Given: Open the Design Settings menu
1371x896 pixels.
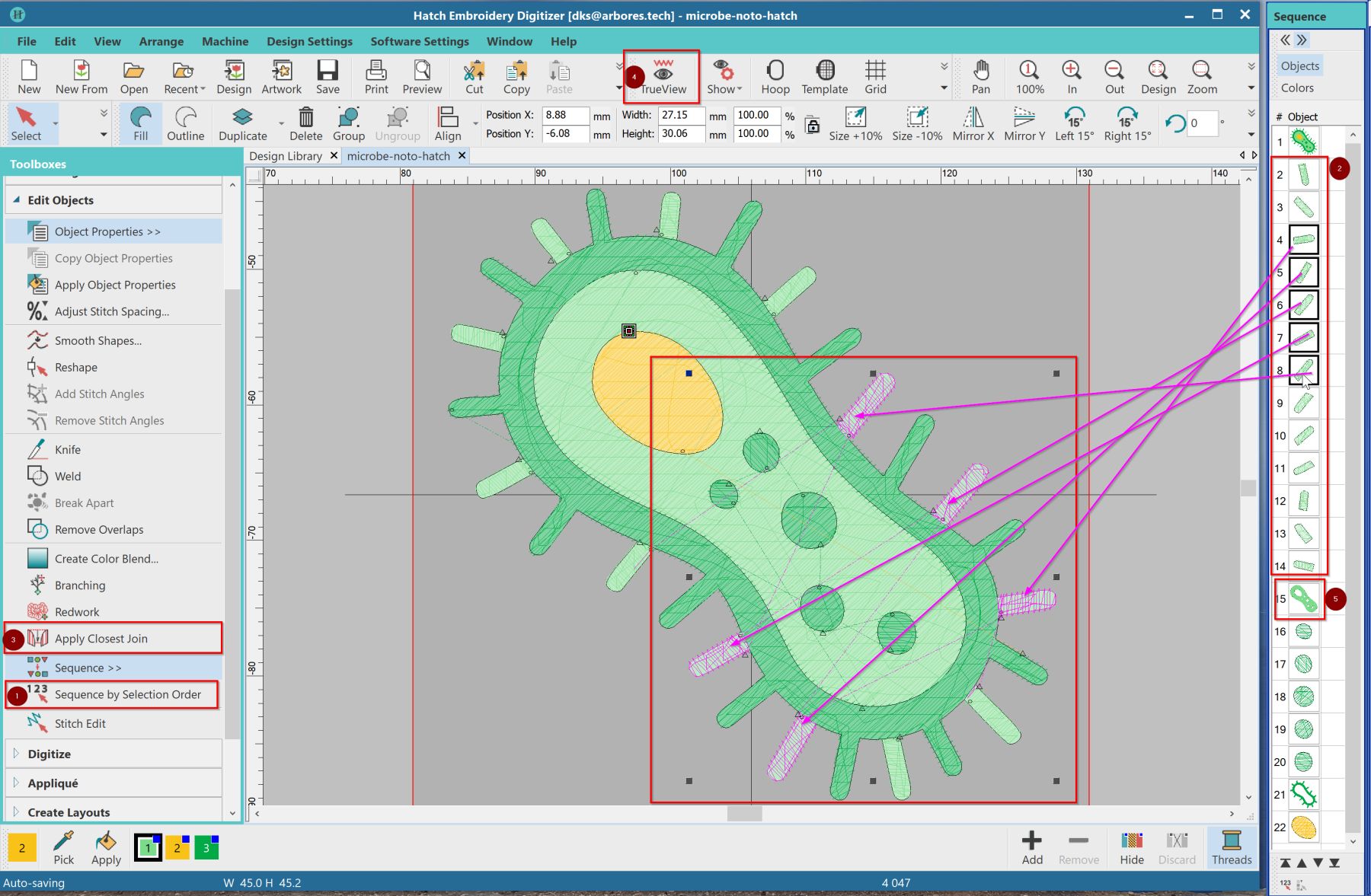Looking at the screenshot, I should tap(309, 41).
